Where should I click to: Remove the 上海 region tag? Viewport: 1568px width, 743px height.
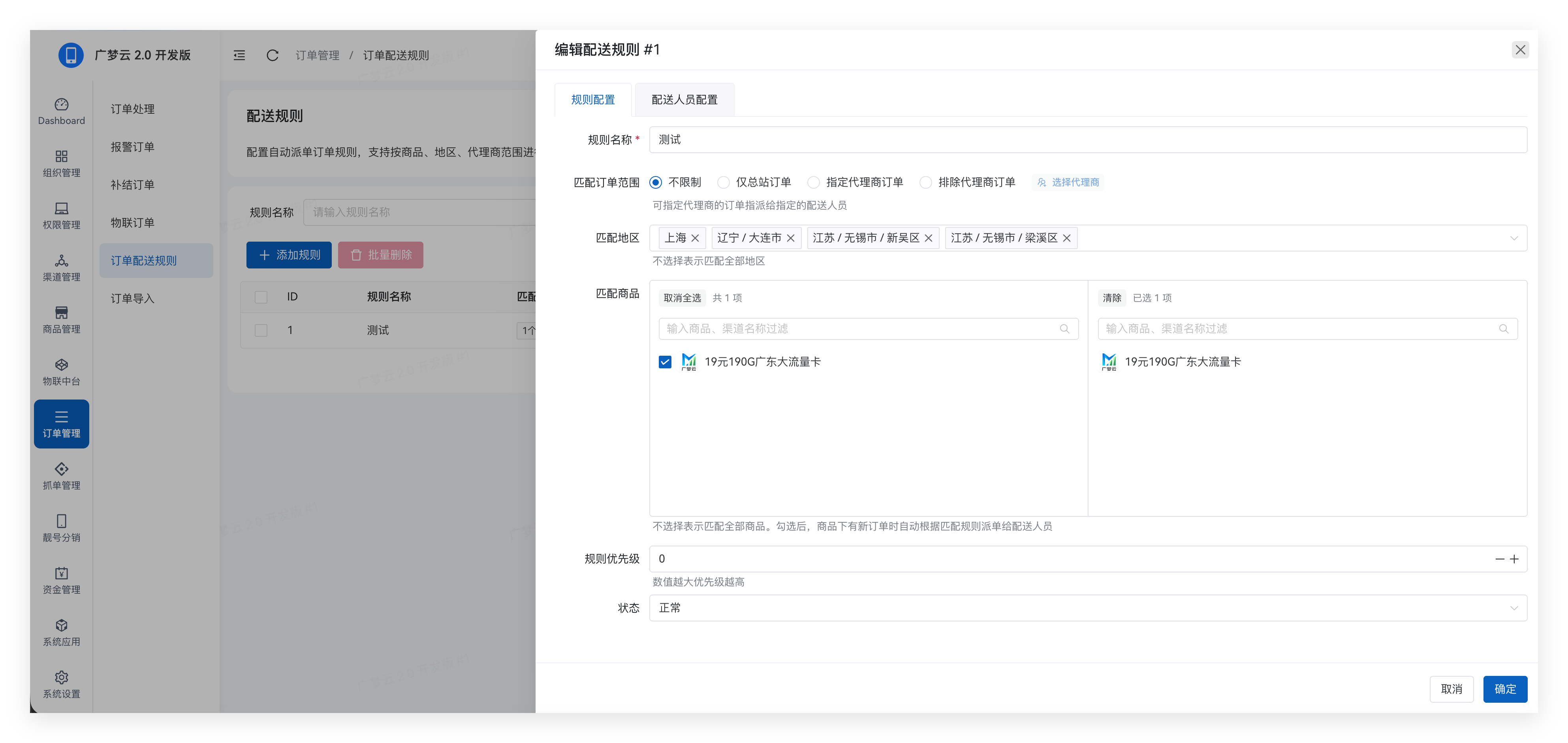tap(695, 238)
